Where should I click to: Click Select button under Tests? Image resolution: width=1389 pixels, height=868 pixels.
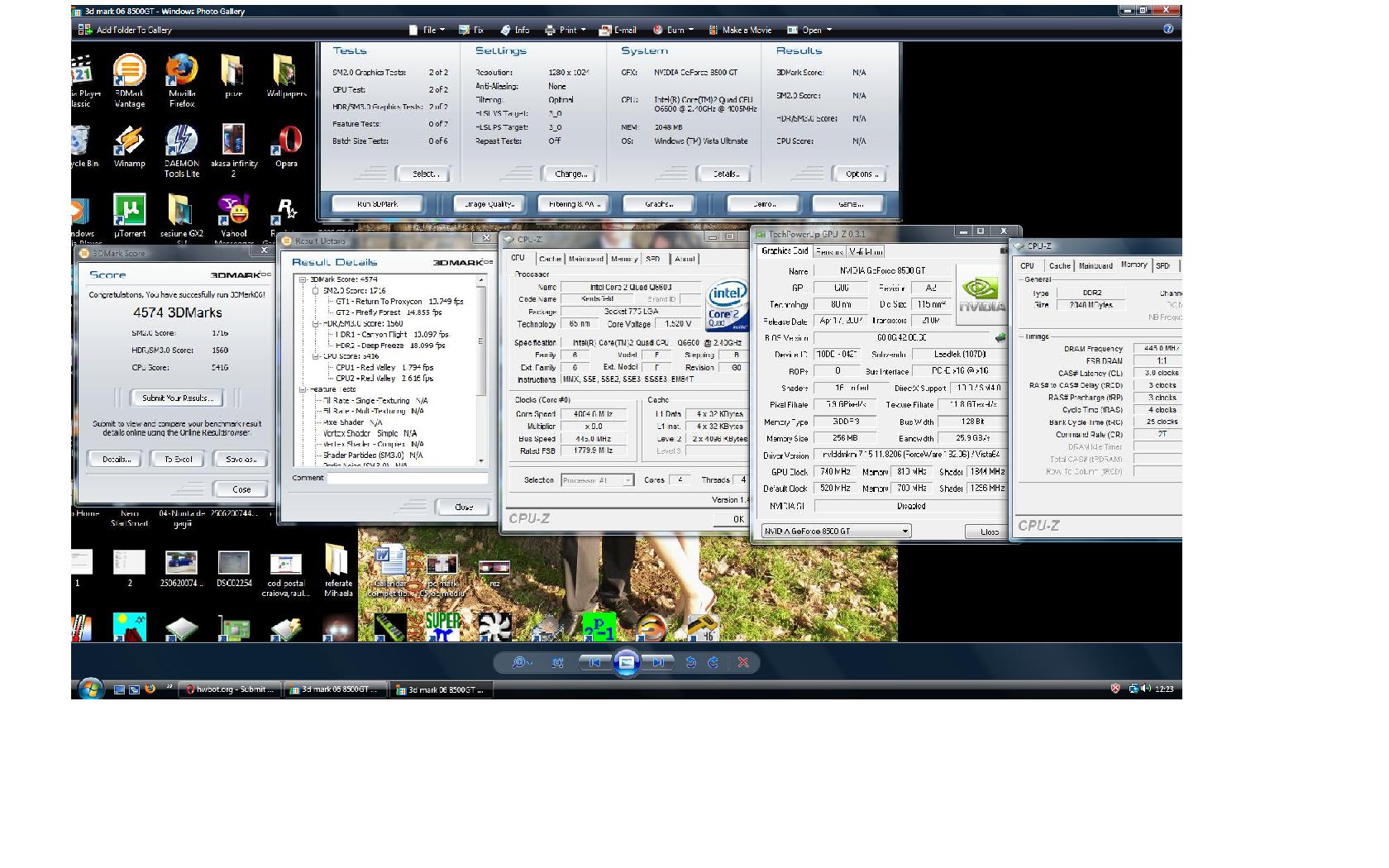pos(424,174)
